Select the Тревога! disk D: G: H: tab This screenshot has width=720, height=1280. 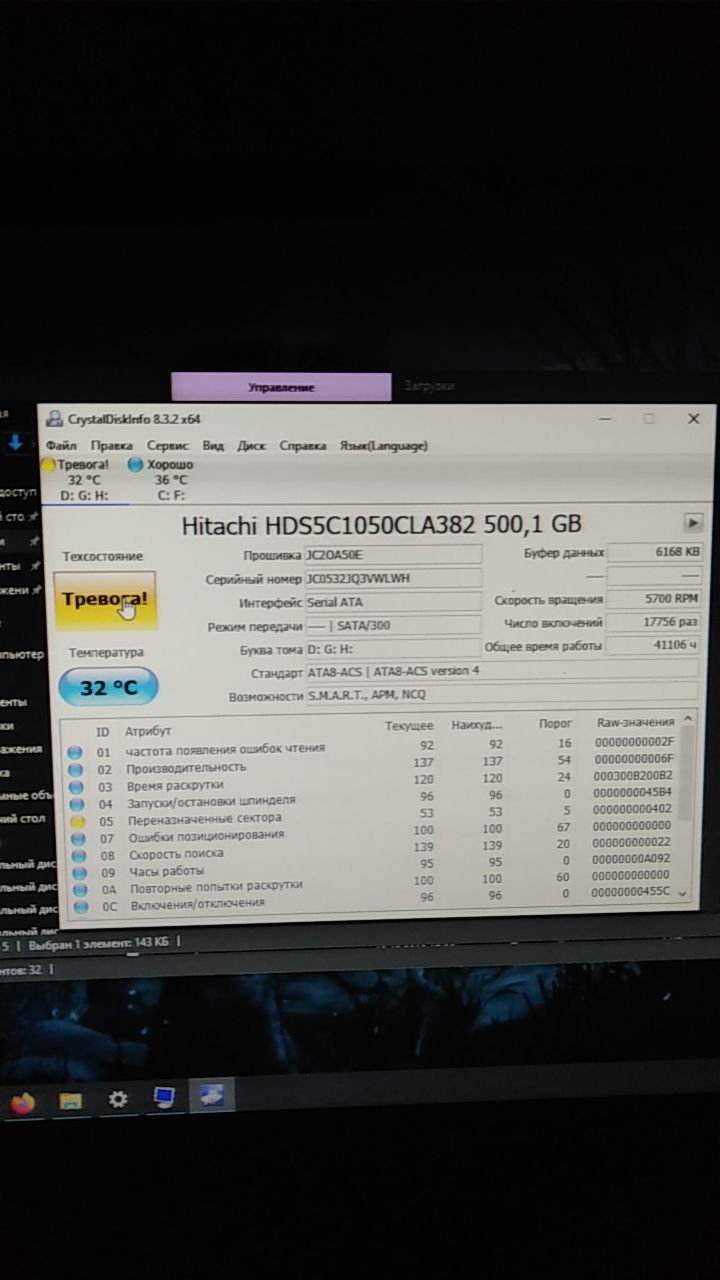85,480
